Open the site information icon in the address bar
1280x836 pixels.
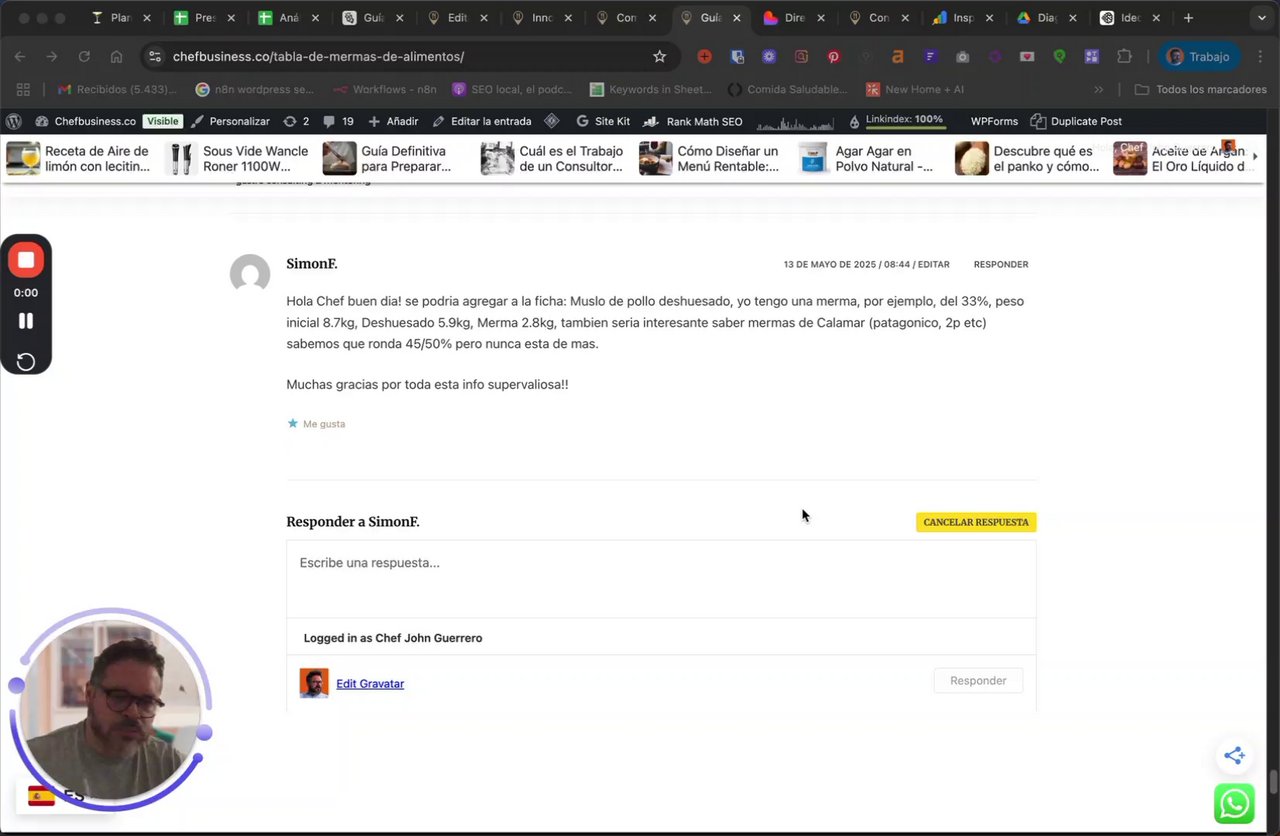[x=154, y=57]
